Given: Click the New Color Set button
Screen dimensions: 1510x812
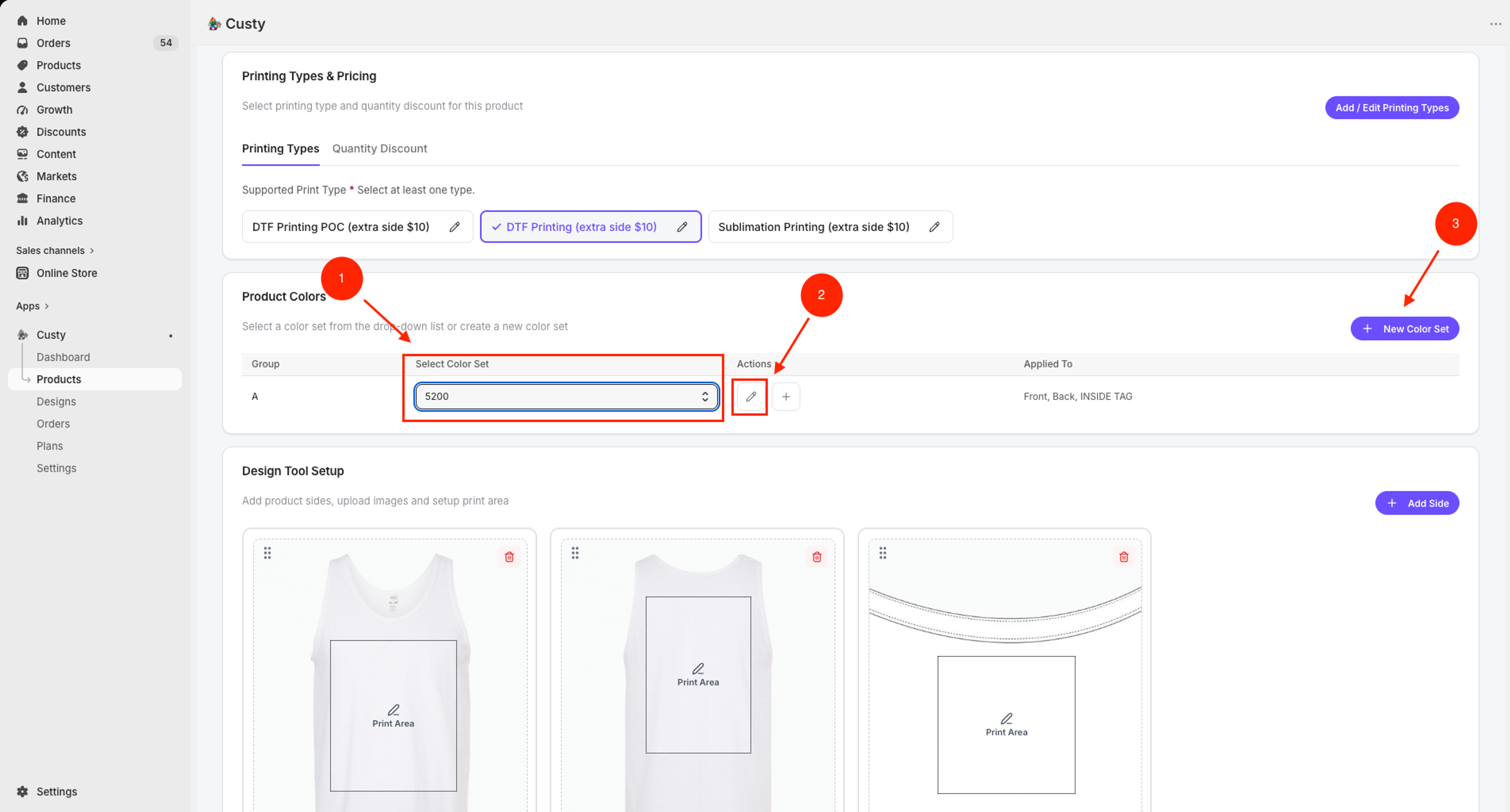Looking at the screenshot, I should [x=1405, y=329].
